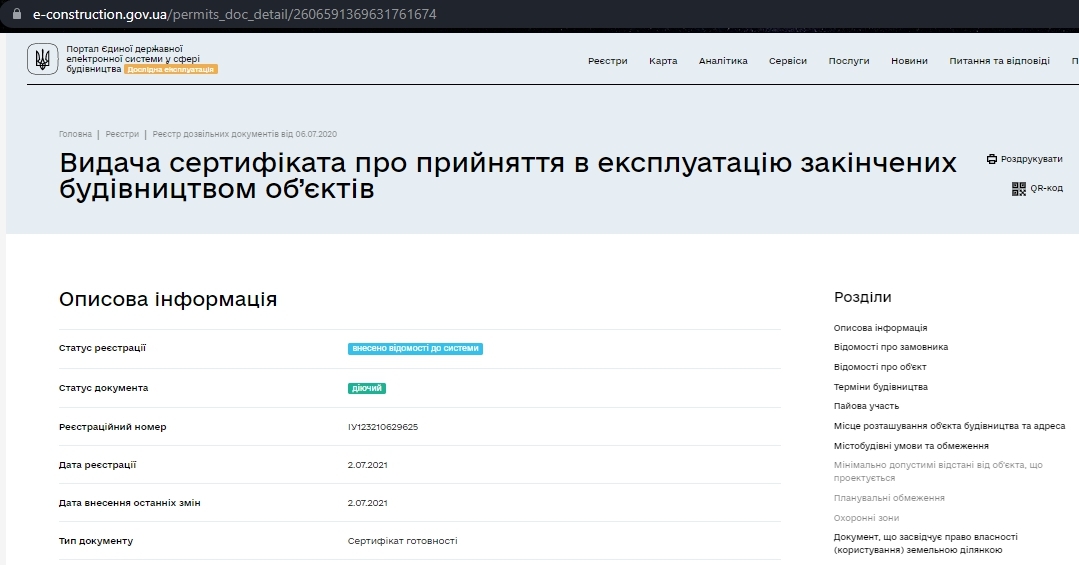Go to Аналітика in the navigation
Viewport: 1079px width, 565px height.
coord(723,61)
